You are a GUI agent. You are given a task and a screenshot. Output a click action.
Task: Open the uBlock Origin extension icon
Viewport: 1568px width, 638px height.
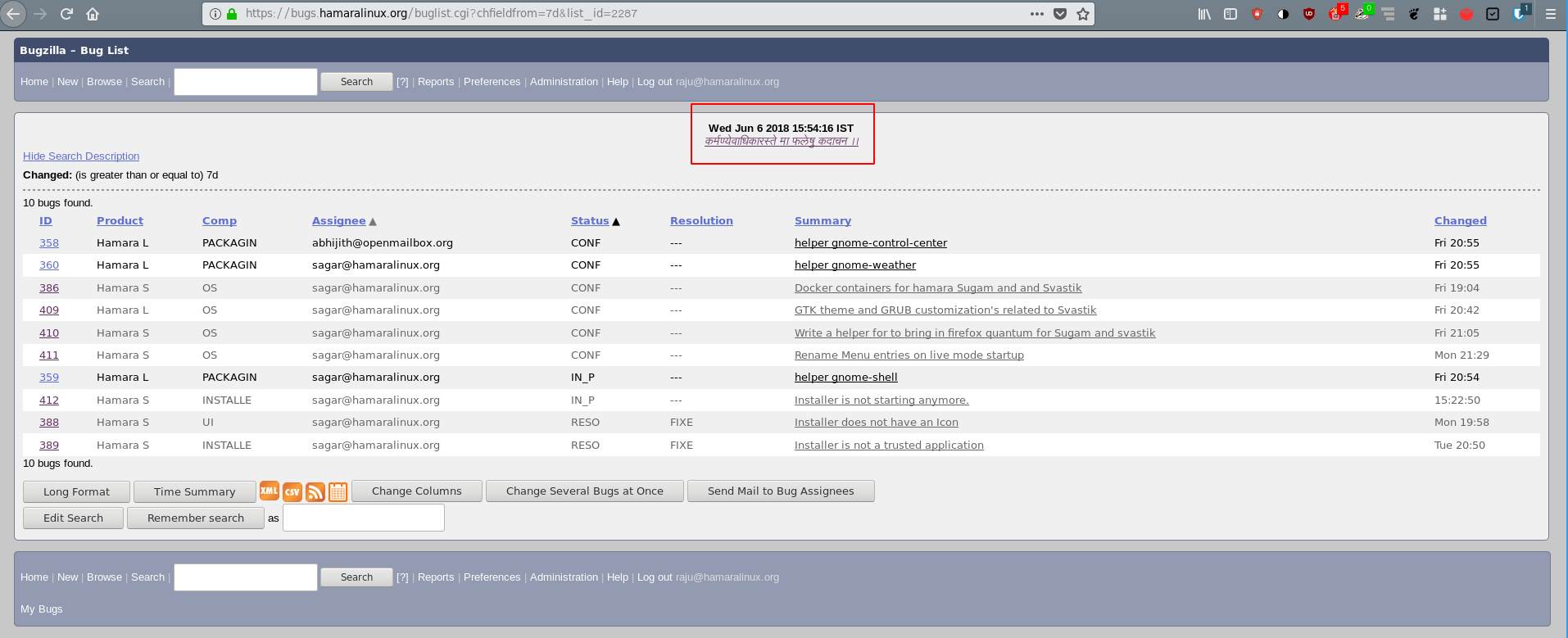tap(1309, 14)
